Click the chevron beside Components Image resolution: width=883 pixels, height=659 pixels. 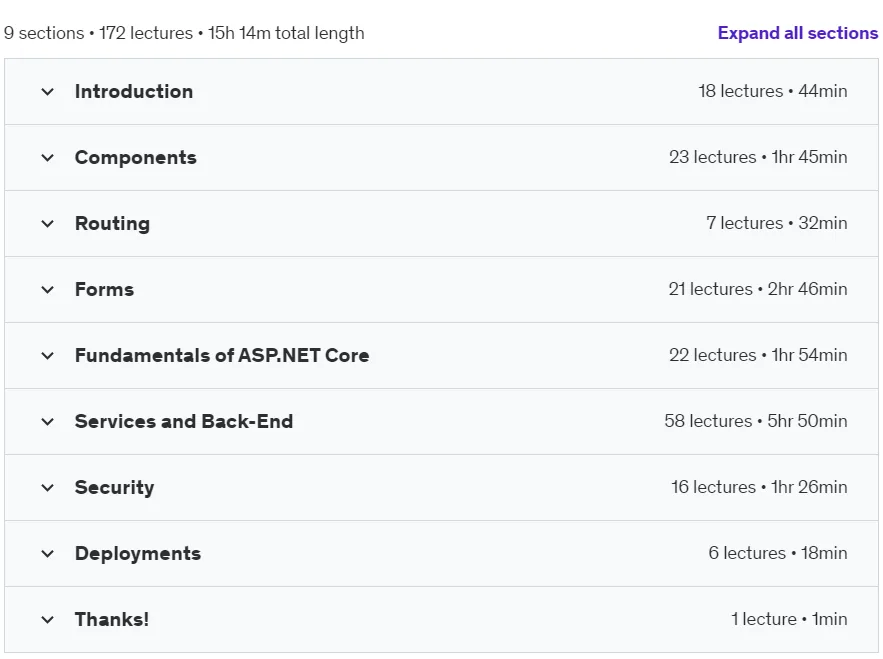click(x=48, y=158)
